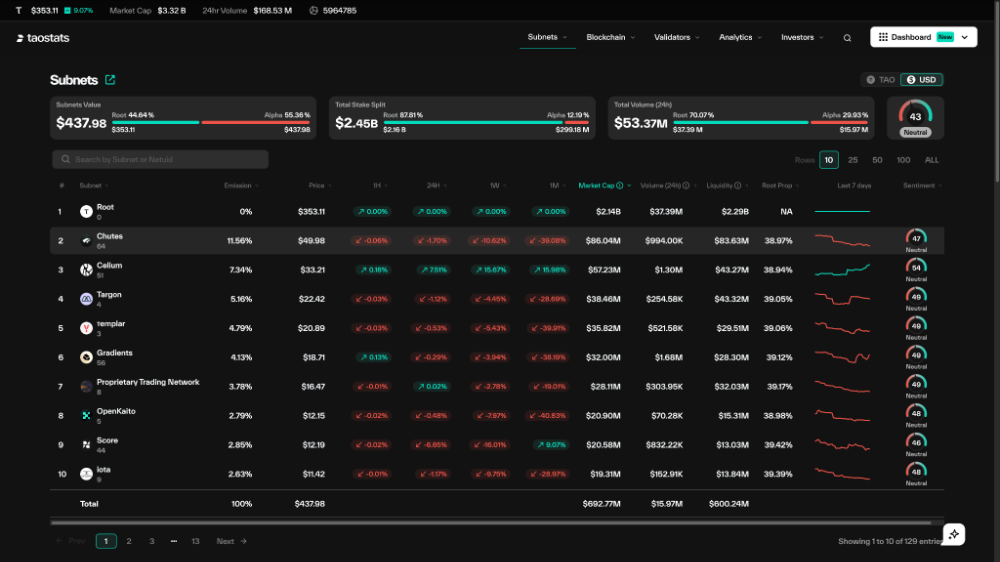Open the sparkle AI assistant button

coord(954,534)
